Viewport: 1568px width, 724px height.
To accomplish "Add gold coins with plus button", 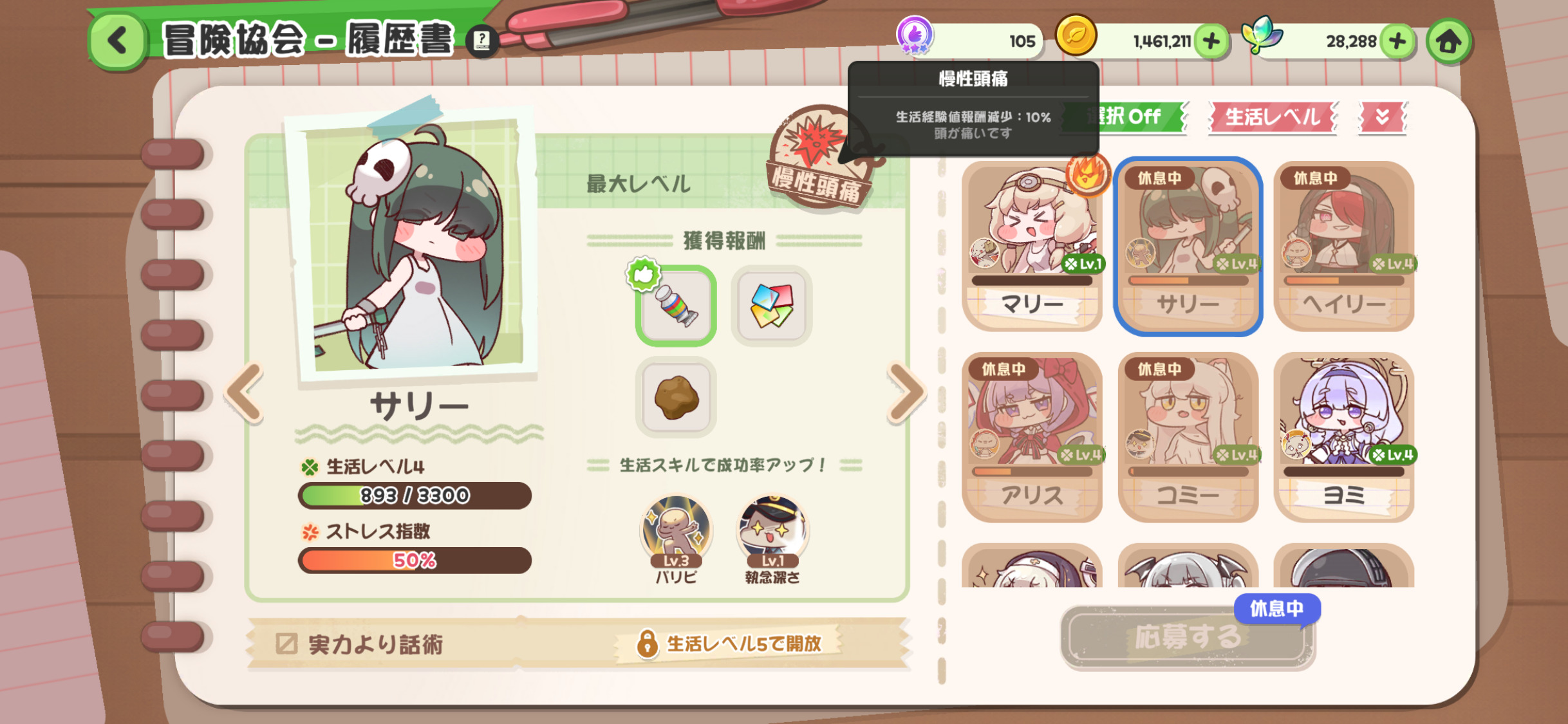I will click(1211, 42).
